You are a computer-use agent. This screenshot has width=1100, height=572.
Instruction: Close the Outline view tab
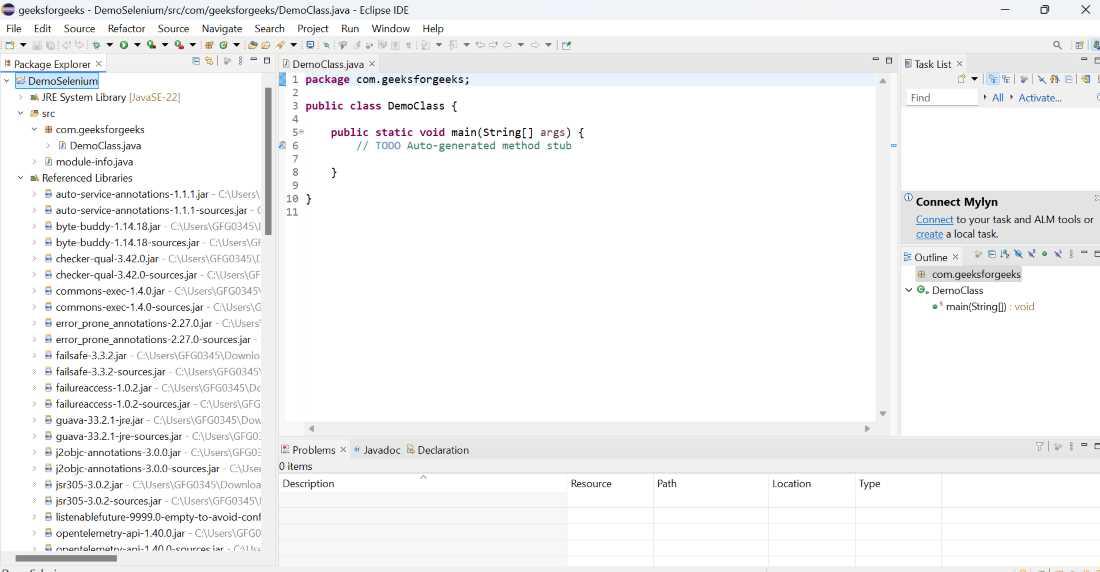tap(955, 257)
